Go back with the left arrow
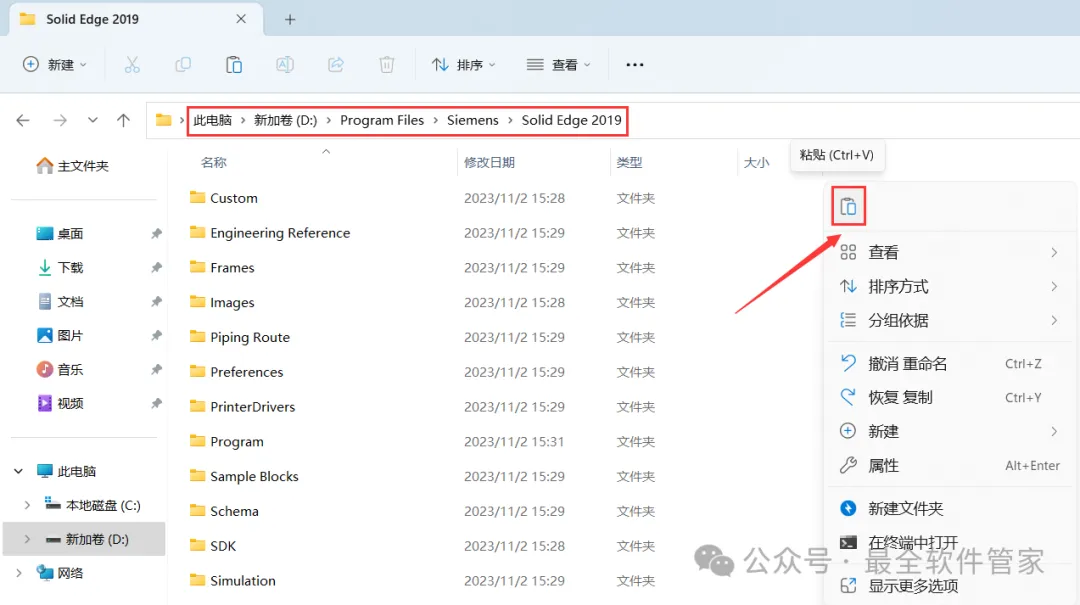 pos(23,121)
